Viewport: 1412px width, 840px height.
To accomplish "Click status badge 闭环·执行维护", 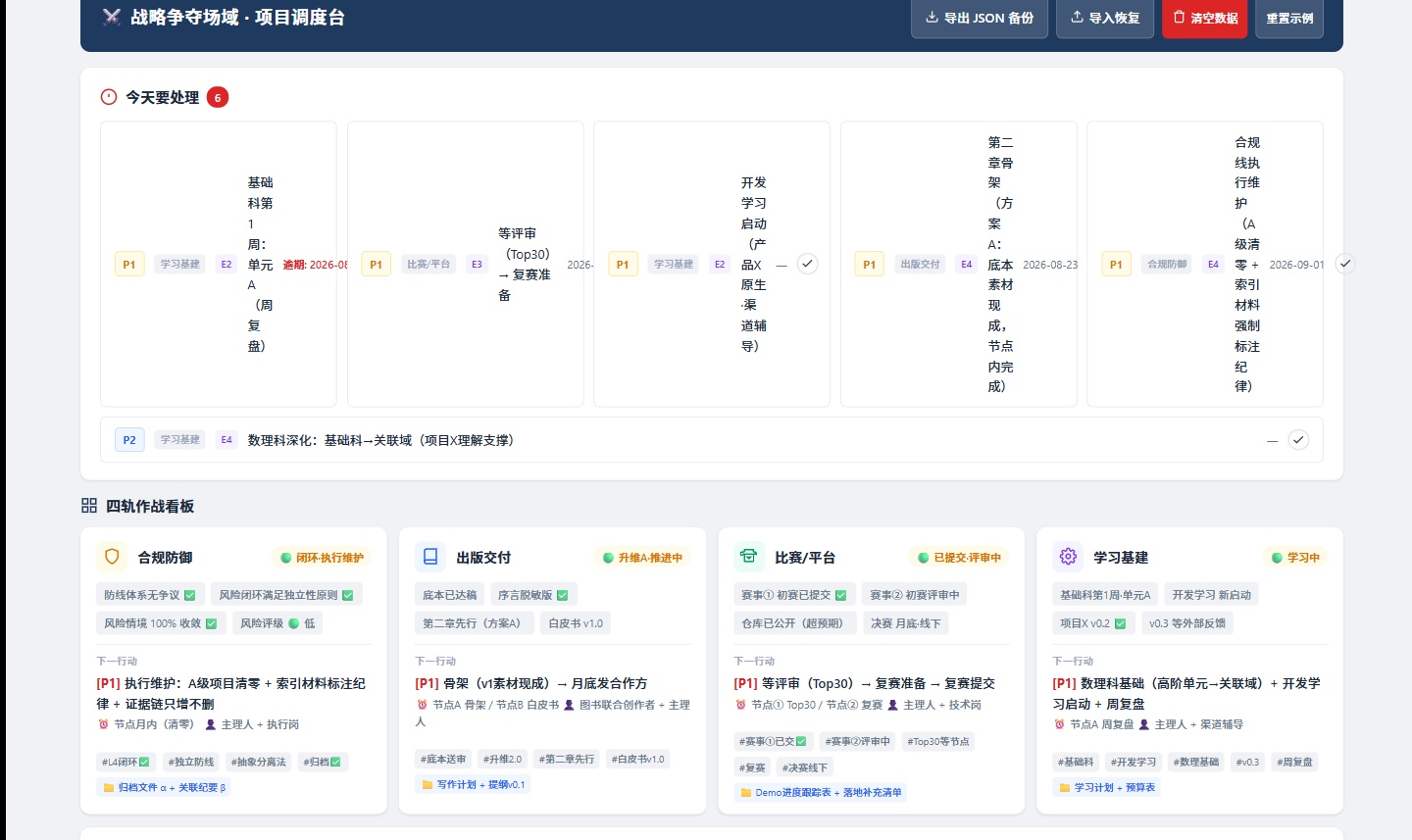I will tap(323, 558).
